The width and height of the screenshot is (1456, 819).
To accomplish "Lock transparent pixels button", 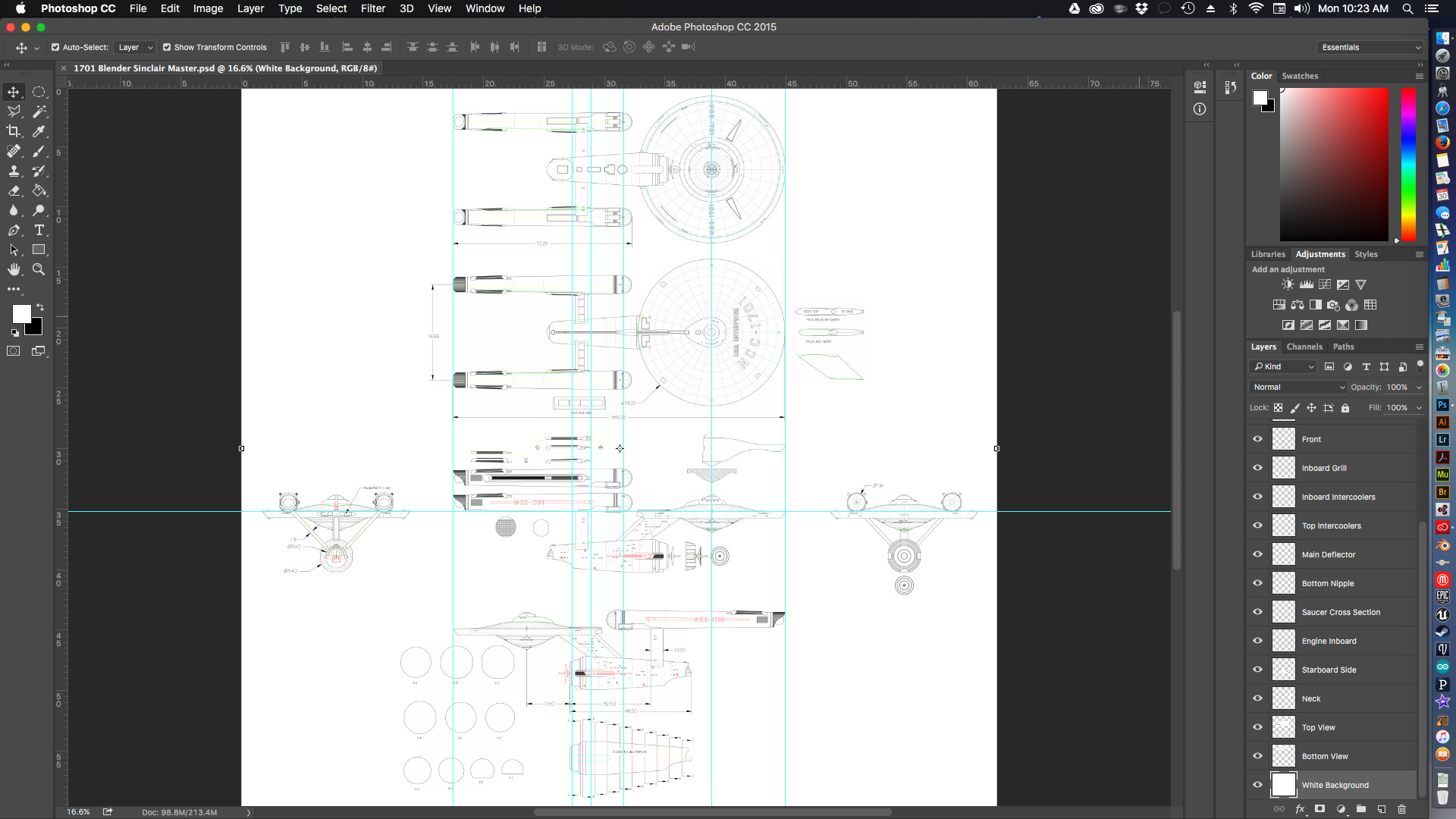I will (x=1278, y=408).
